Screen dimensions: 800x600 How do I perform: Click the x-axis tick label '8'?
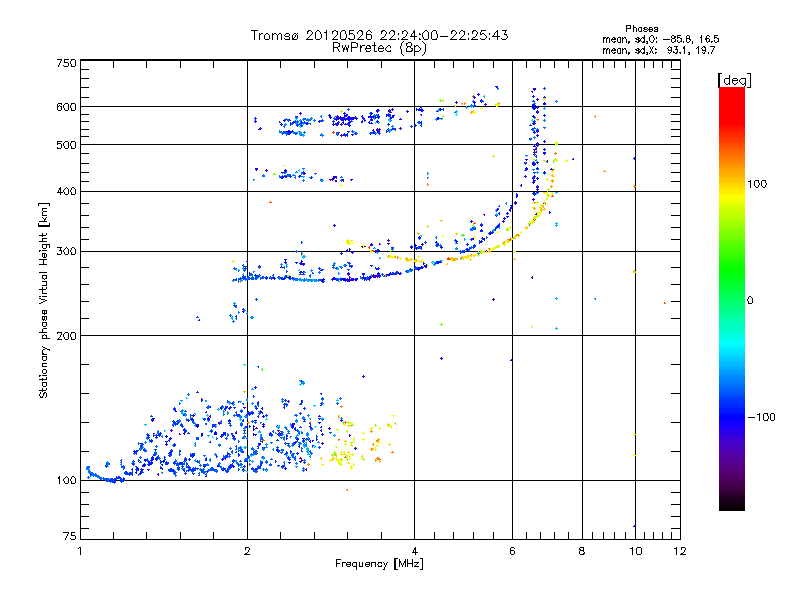click(582, 551)
